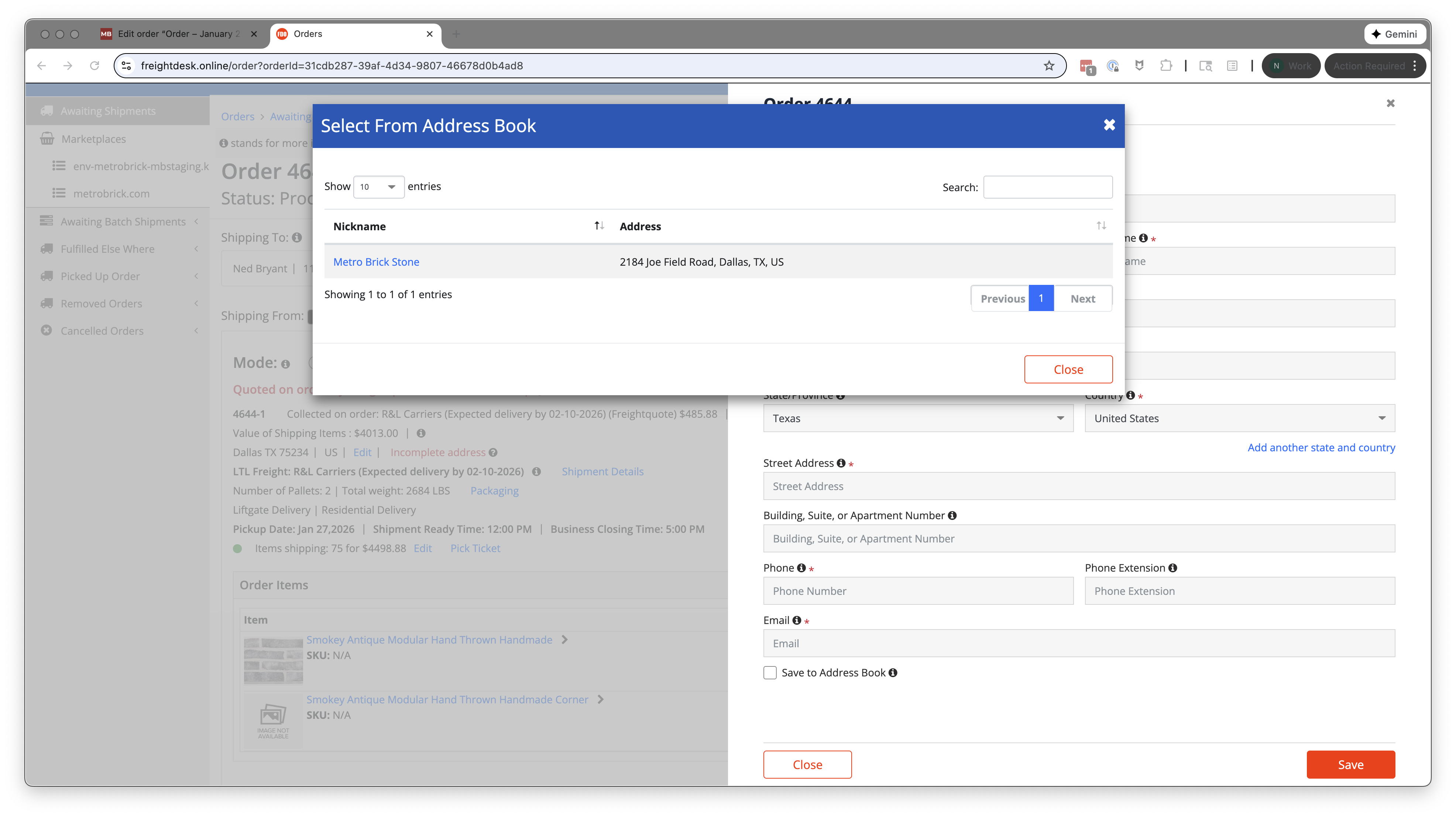1456x817 pixels.
Task: Go to page 1 in pagination
Action: tap(1041, 298)
